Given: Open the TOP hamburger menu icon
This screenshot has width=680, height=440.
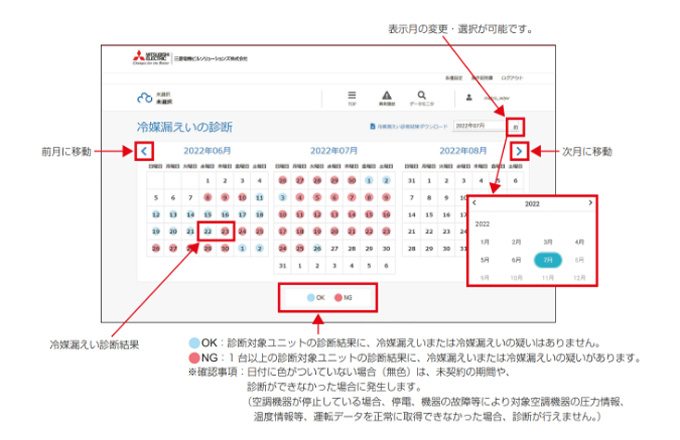Looking at the screenshot, I should point(351,96).
